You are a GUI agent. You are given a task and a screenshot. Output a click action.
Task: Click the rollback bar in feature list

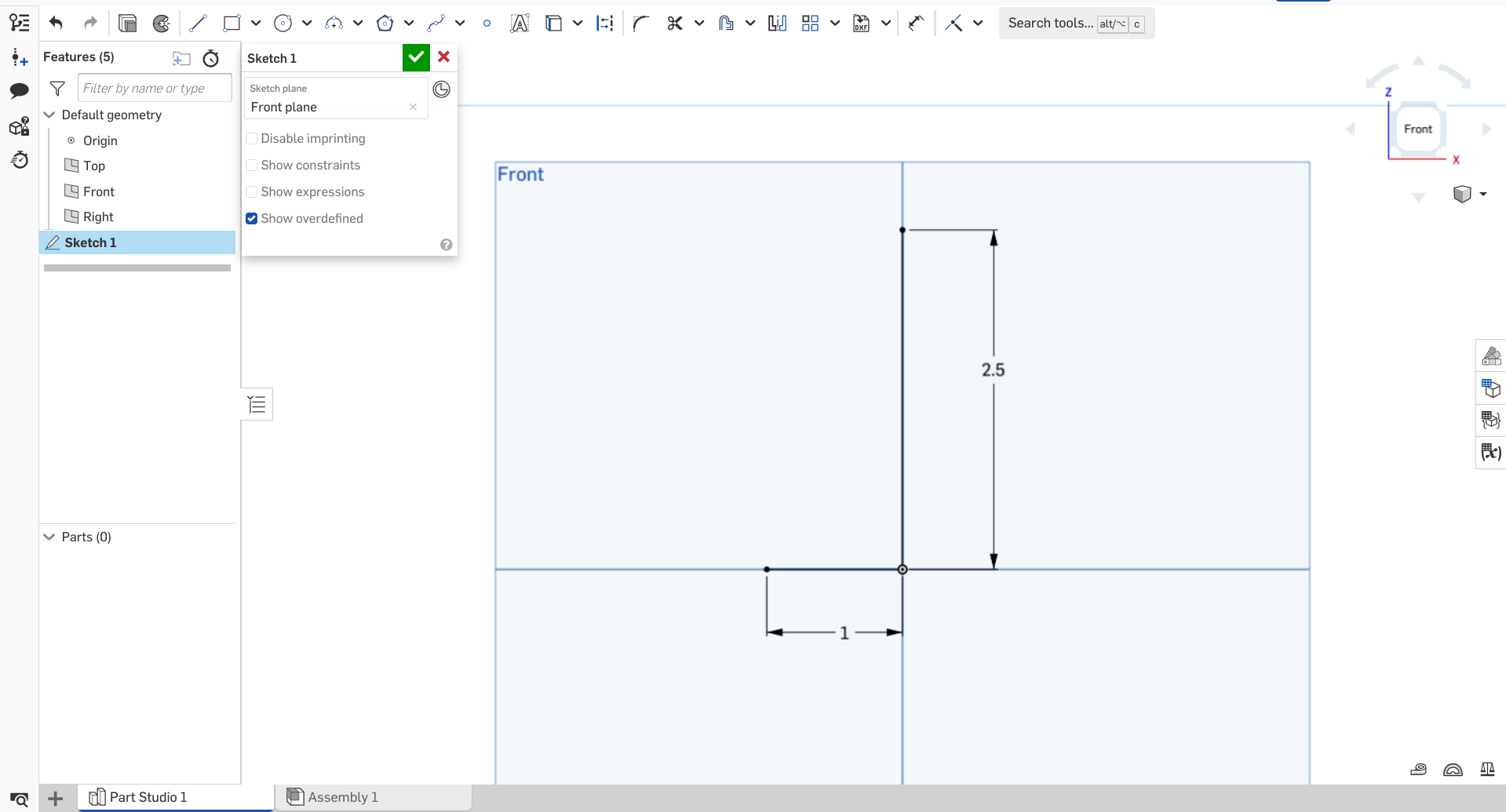[x=137, y=268]
